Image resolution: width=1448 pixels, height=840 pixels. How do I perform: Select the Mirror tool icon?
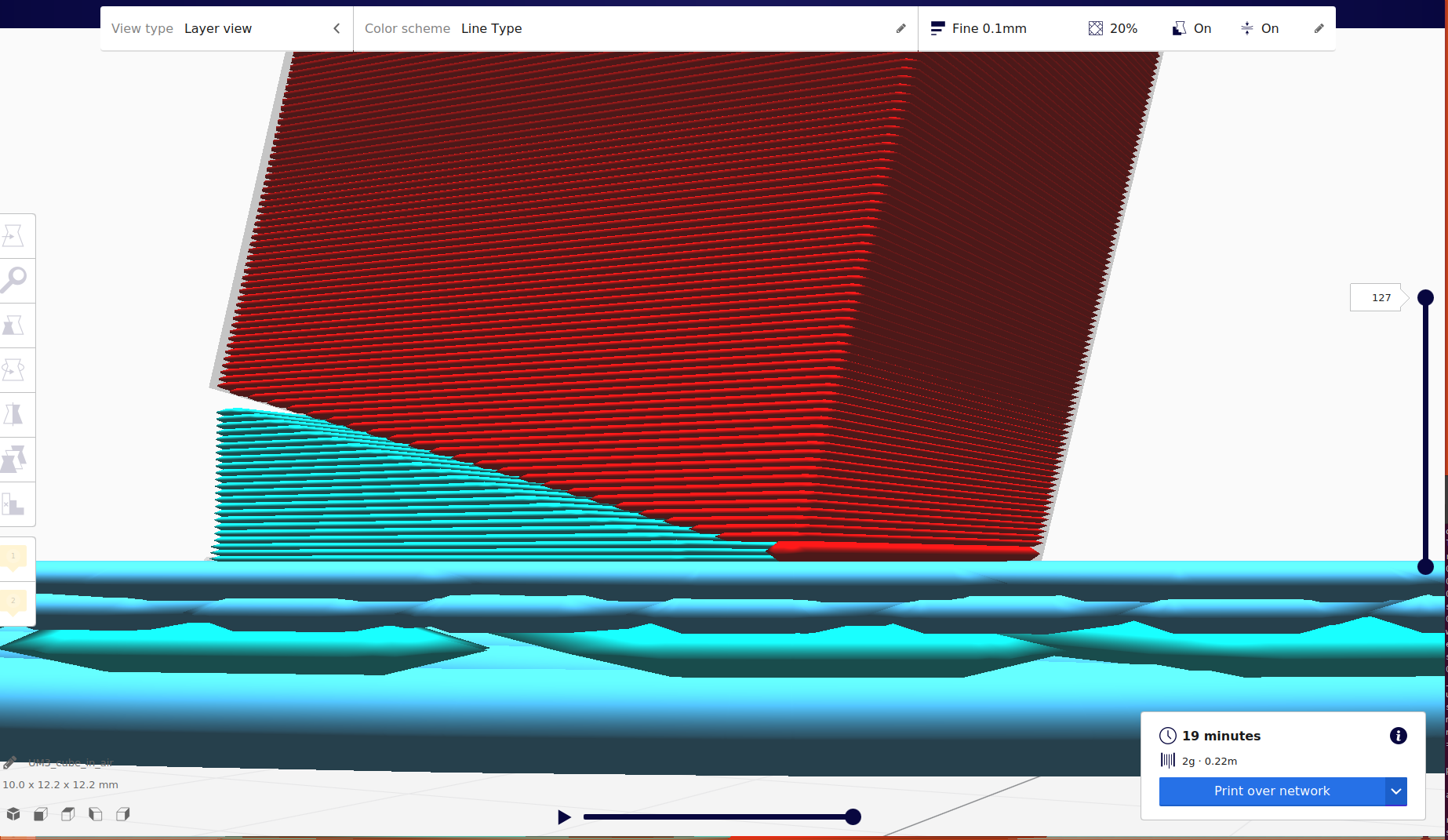click(13, 414)
